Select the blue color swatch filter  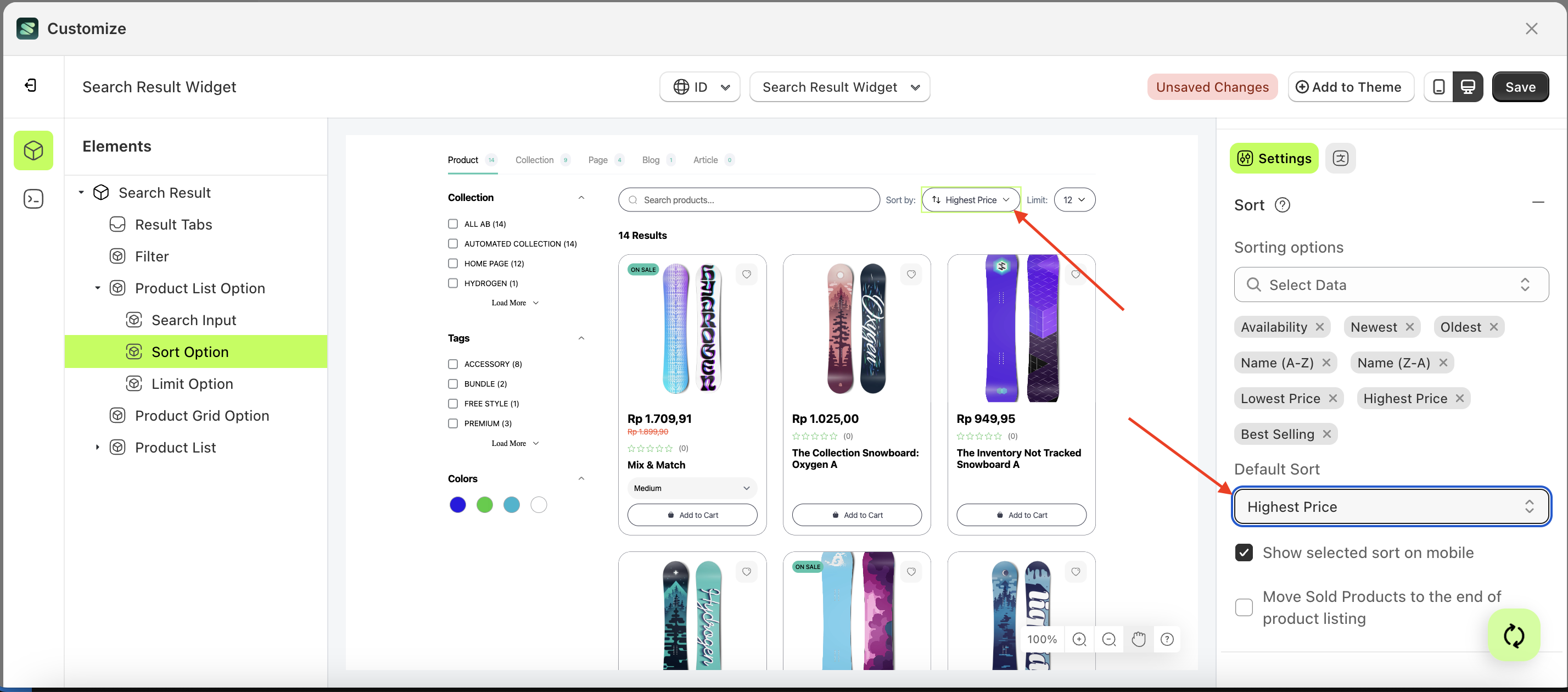click(457, 505)
